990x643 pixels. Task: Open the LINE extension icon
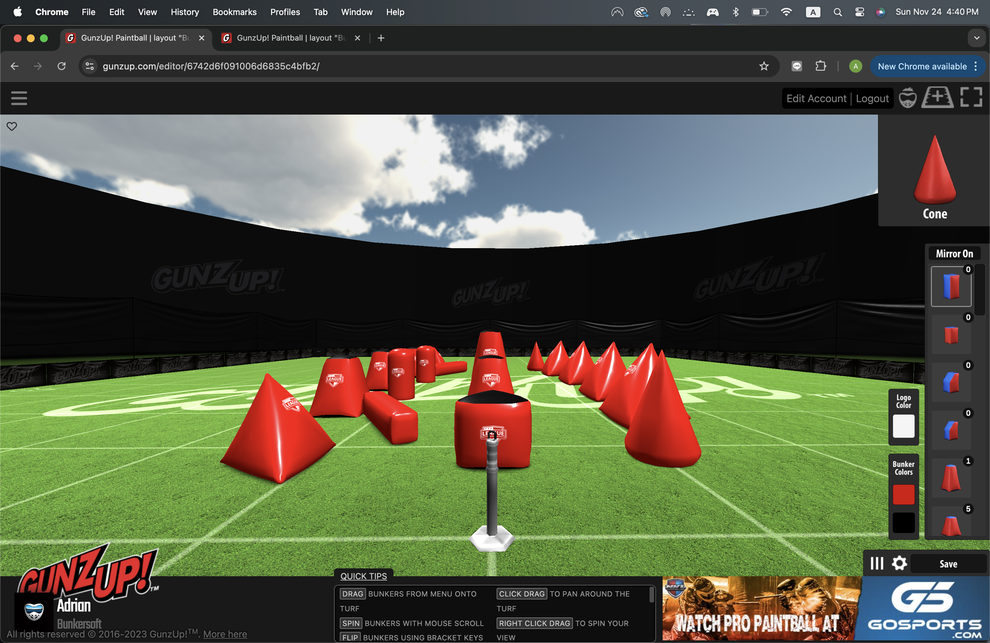(797, 66)
